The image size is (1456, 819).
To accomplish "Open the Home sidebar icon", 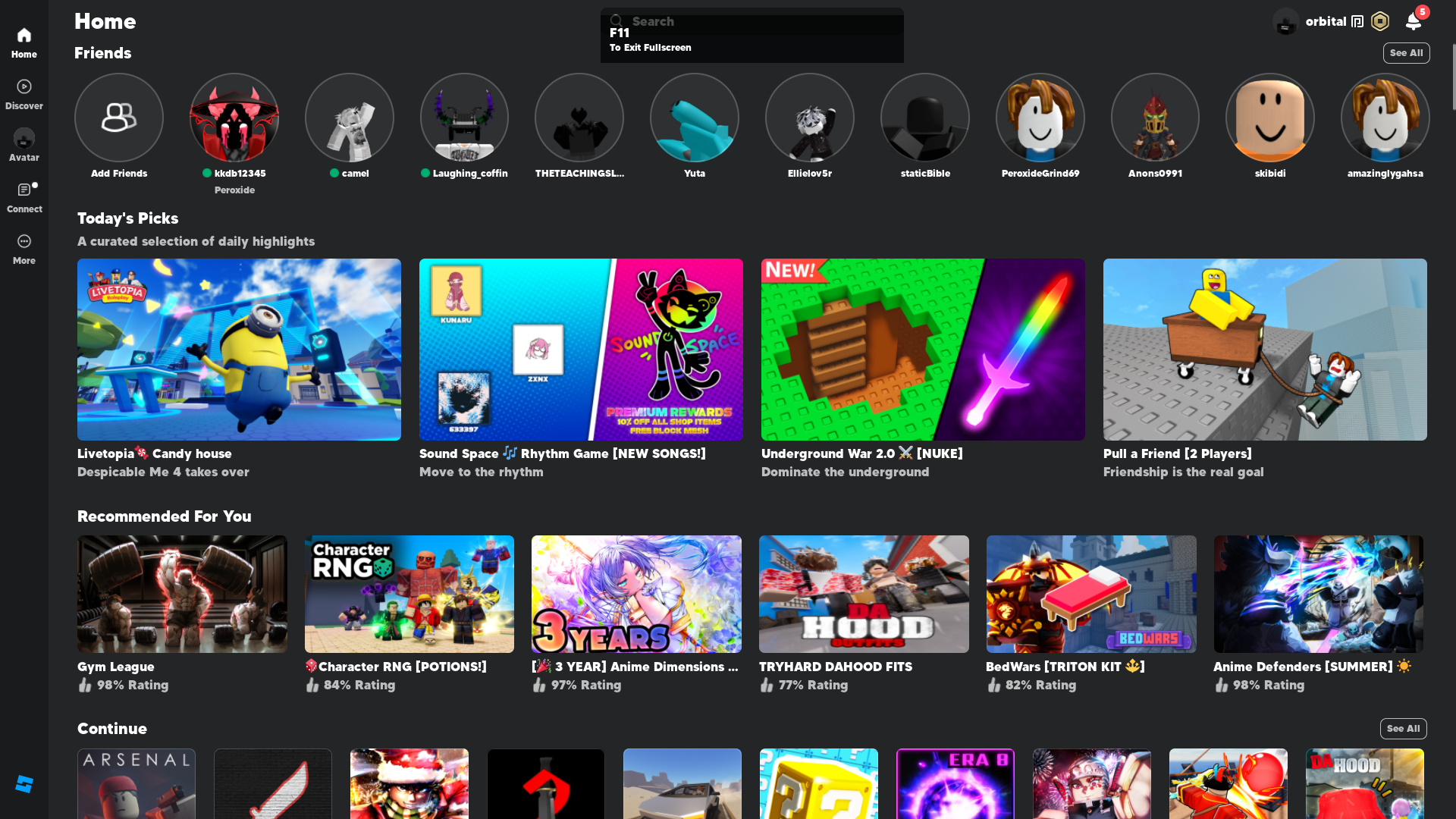I will [24, 36].
